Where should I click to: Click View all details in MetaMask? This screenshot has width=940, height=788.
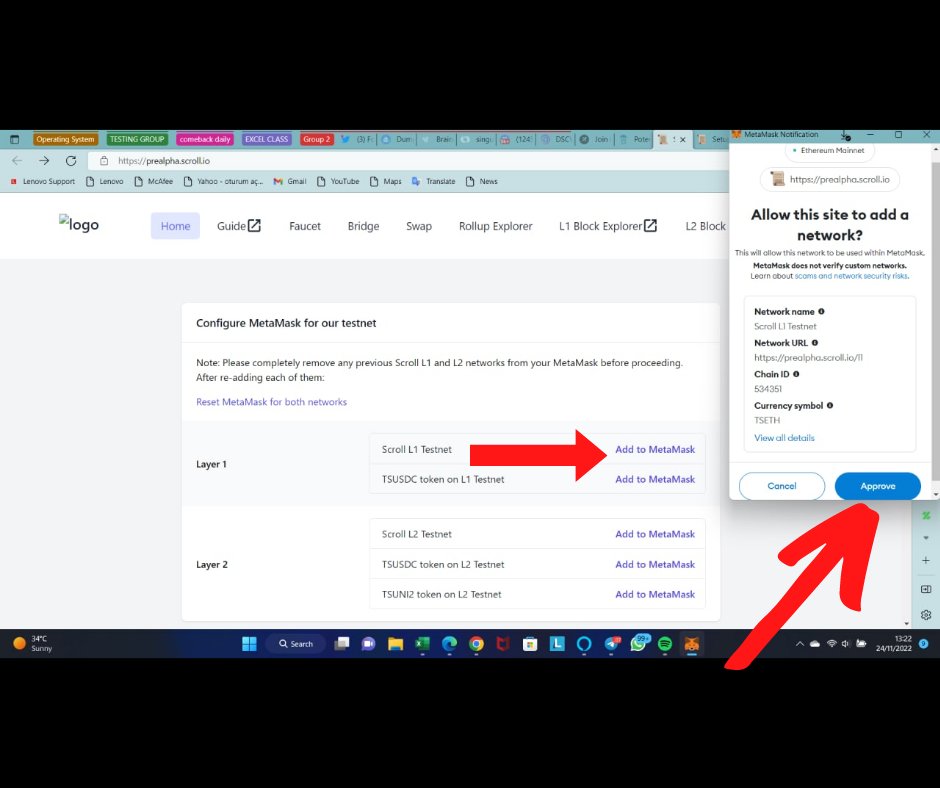tap(784, 438)
